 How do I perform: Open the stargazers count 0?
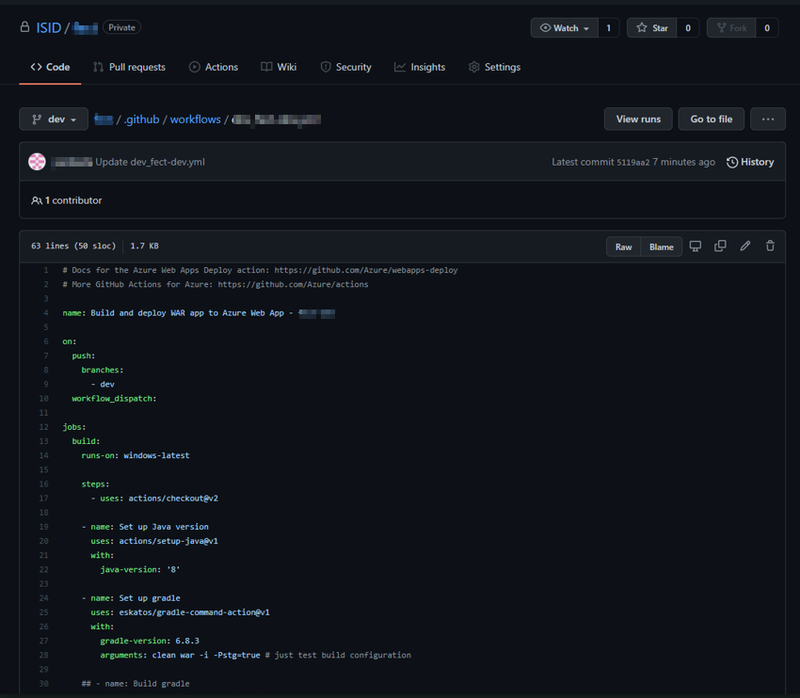click(x=688, y=28)
